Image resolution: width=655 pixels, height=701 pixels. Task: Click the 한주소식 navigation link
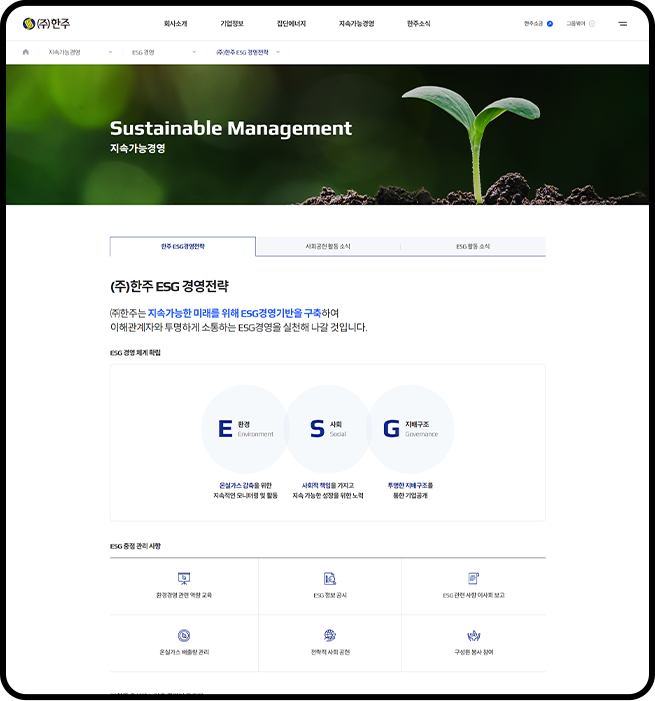click(x=419, y=23)
